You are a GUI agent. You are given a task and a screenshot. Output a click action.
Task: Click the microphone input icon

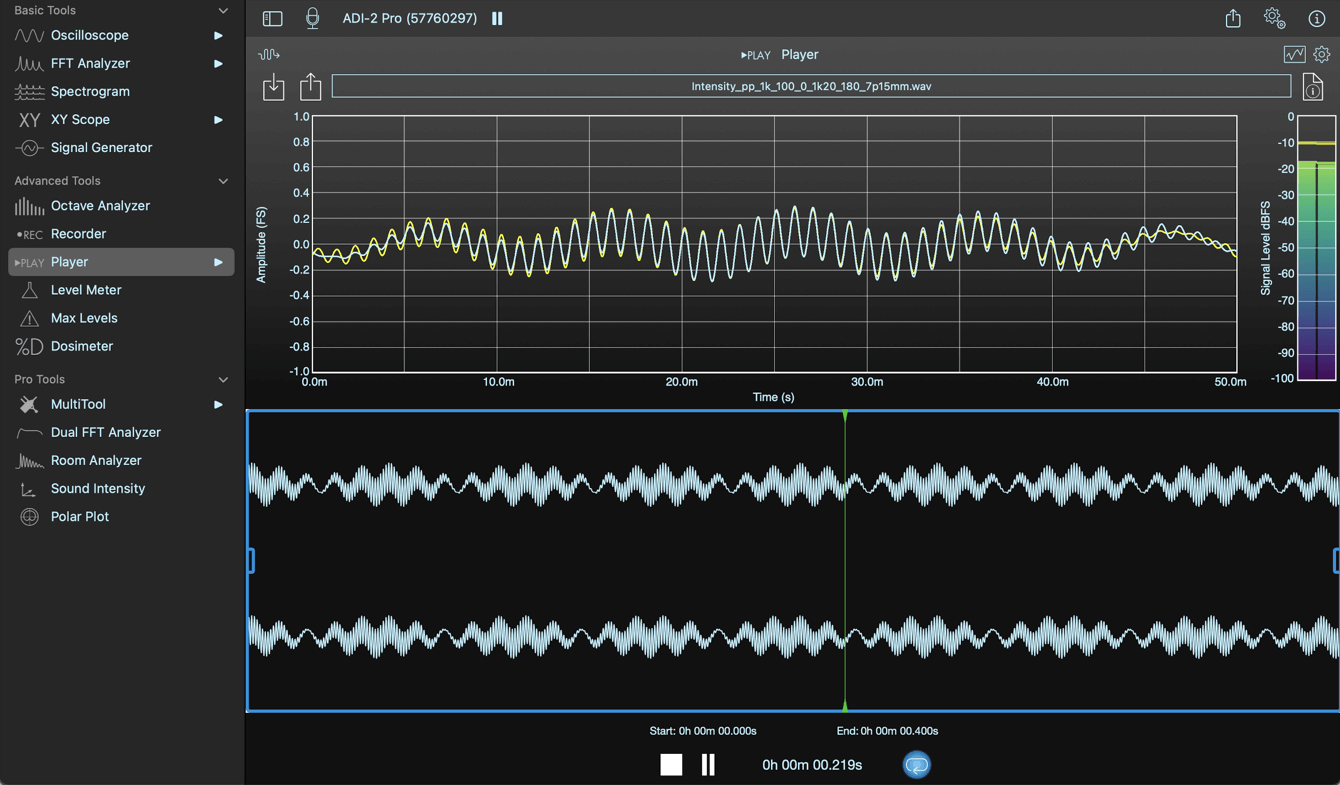pyautogui.click(x=312, y=18)
